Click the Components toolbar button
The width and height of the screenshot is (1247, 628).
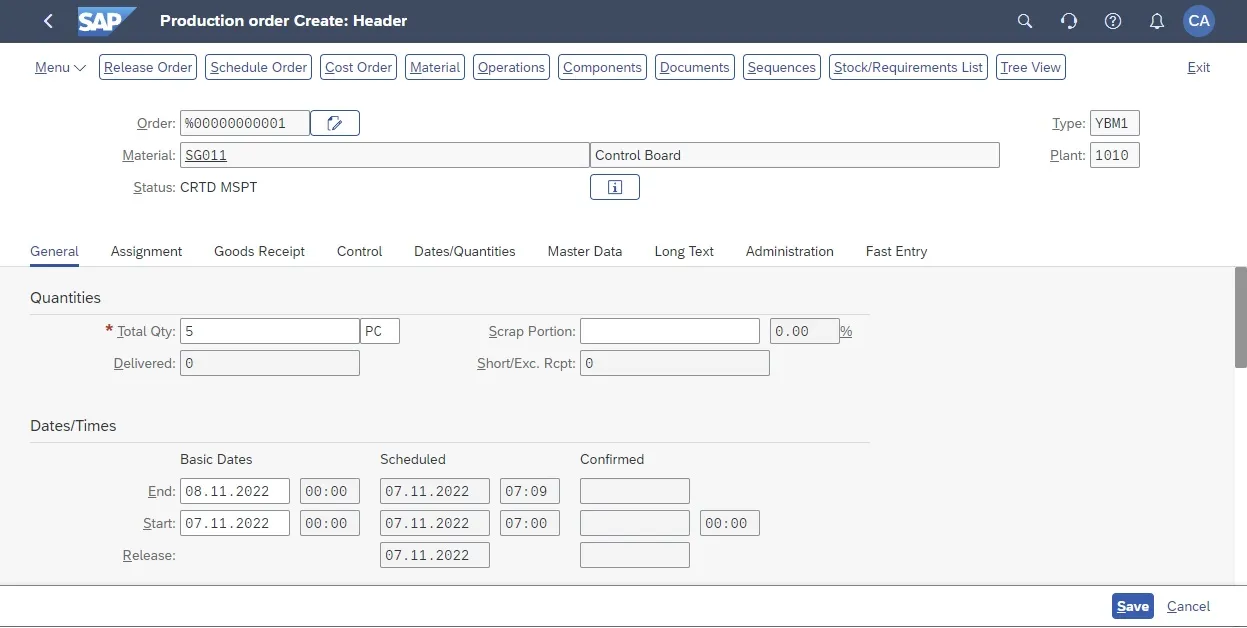(602, 67)
